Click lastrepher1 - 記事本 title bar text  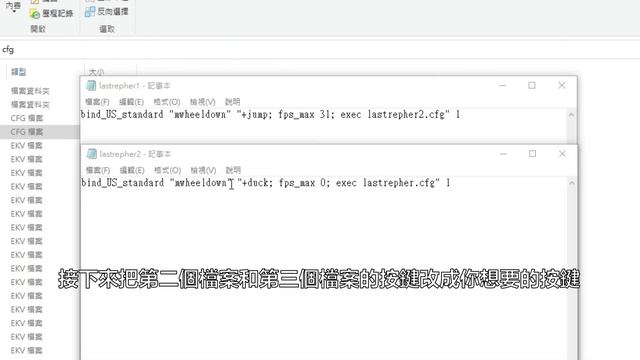134,86
